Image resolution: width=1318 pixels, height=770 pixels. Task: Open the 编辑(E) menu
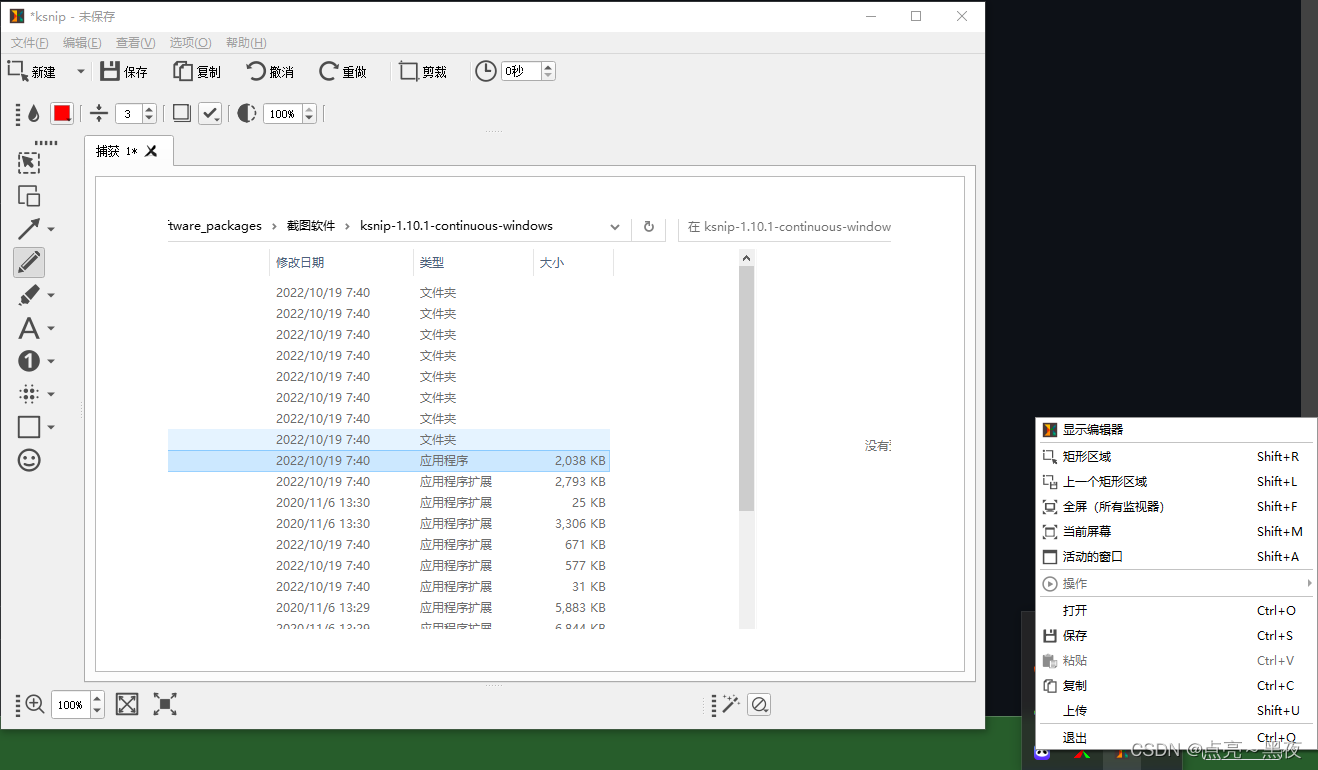pyautogui.click(x=82, y=43)
